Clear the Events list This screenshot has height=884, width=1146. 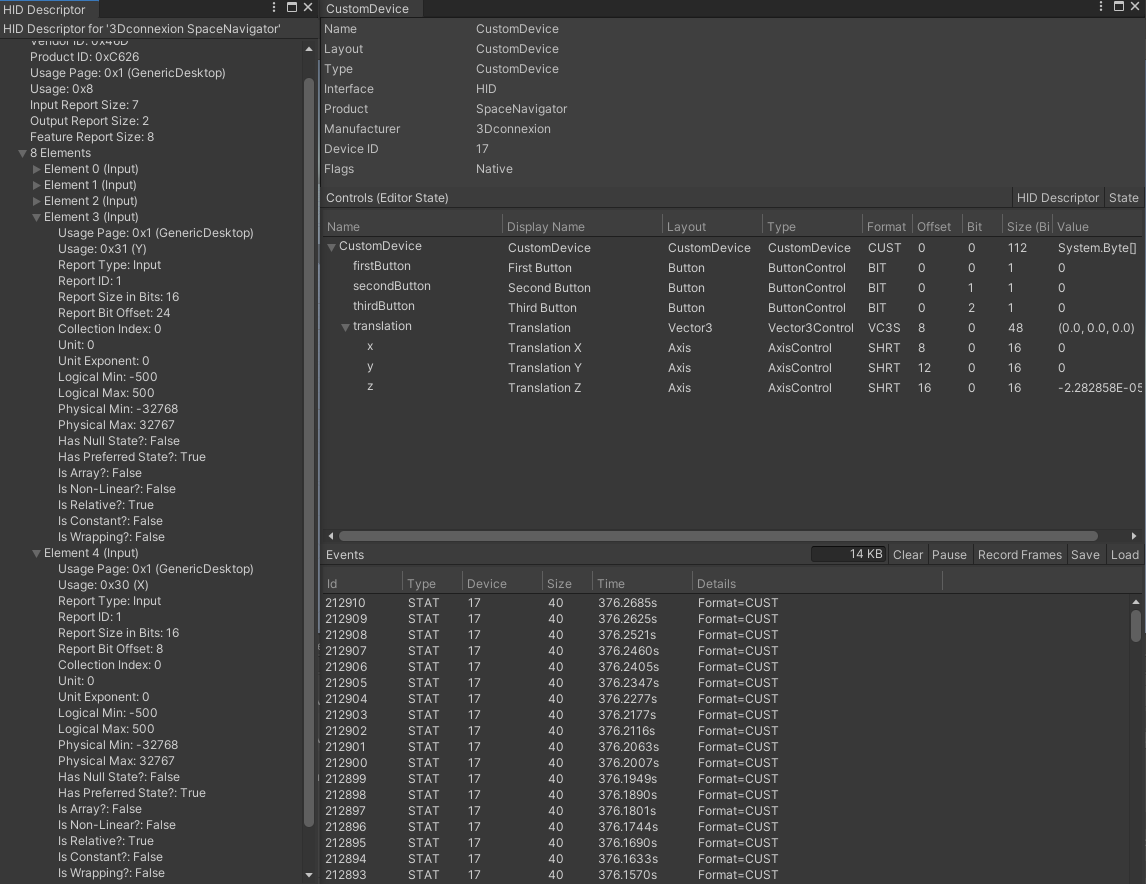point(907,554)
